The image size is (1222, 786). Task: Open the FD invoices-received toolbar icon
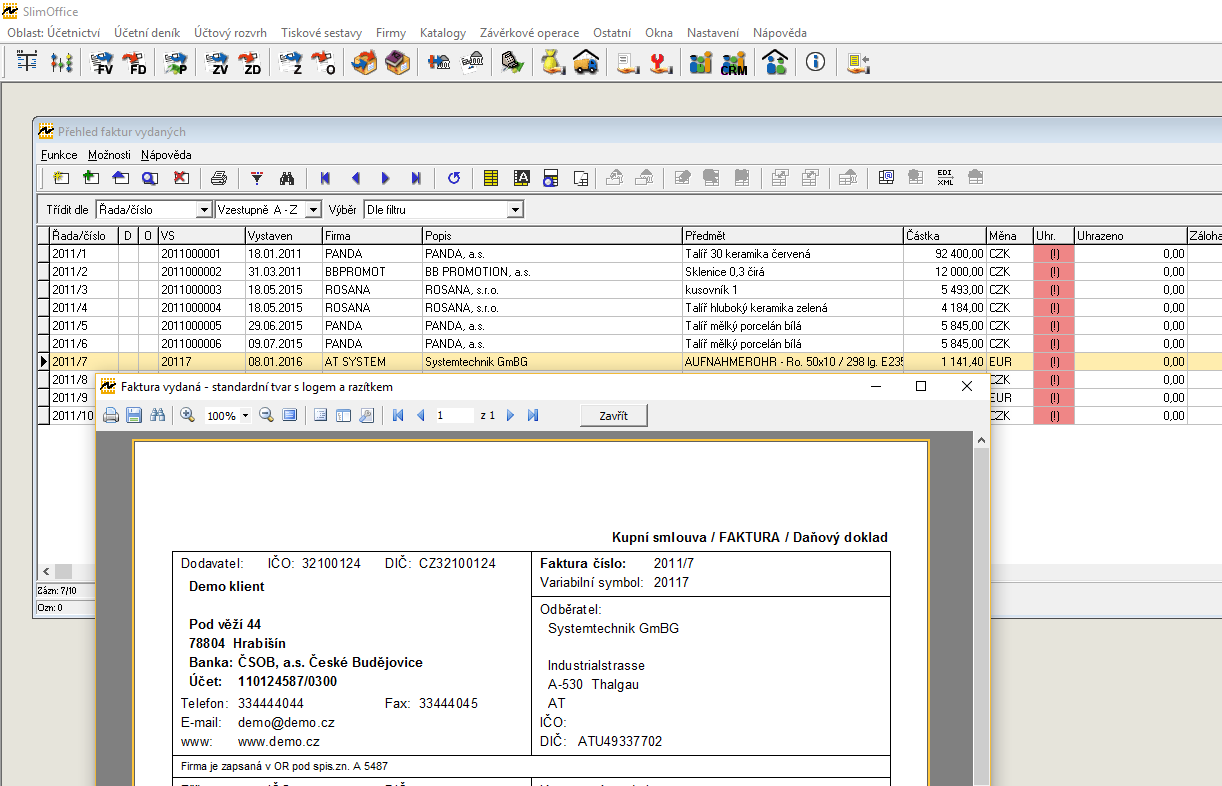[x=135, y=63]
